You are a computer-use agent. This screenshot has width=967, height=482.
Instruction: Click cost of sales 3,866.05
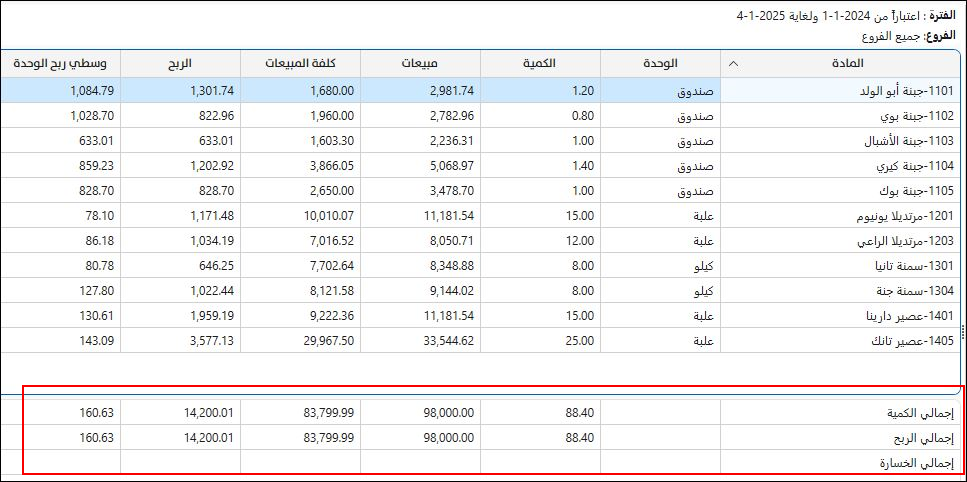(x=332, y=166)
